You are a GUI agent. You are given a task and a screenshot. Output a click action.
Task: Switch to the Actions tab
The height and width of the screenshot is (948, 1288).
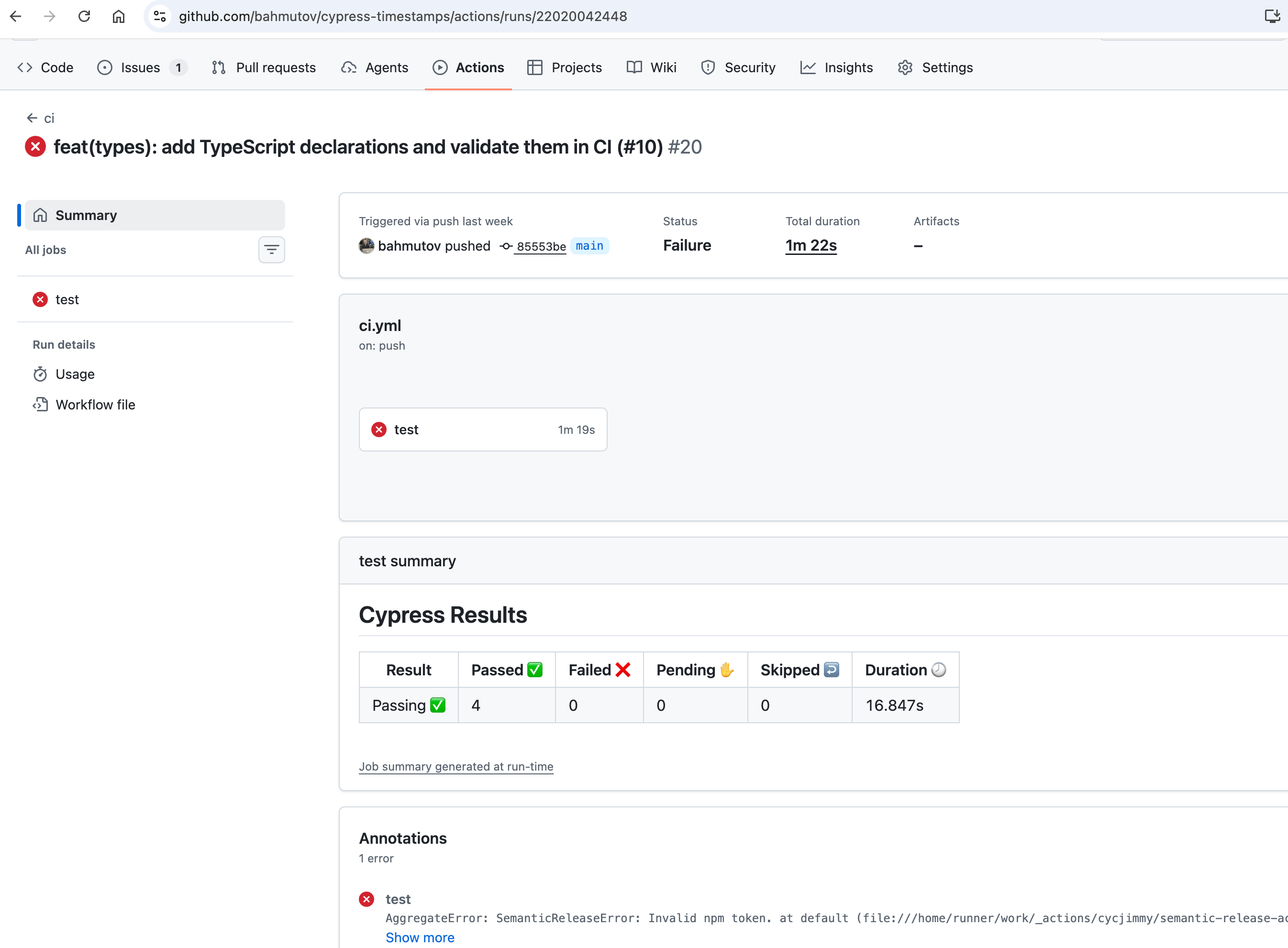pyautogui.click(x=479, y=67)
